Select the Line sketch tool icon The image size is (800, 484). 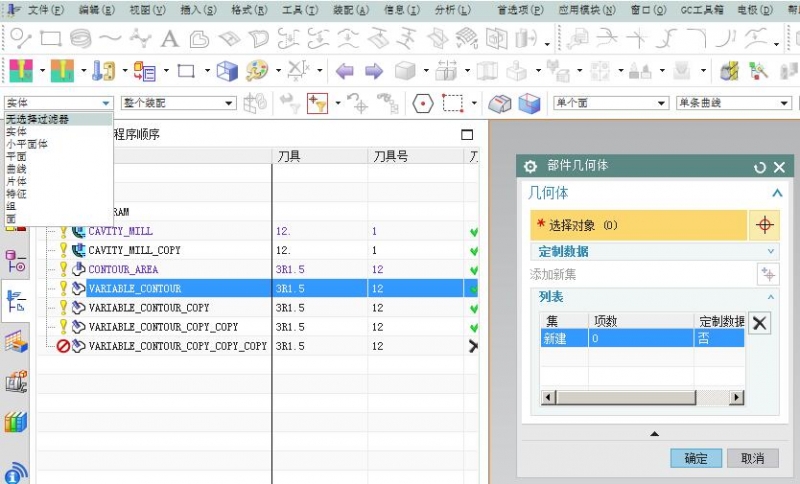(x=21, y=38)
